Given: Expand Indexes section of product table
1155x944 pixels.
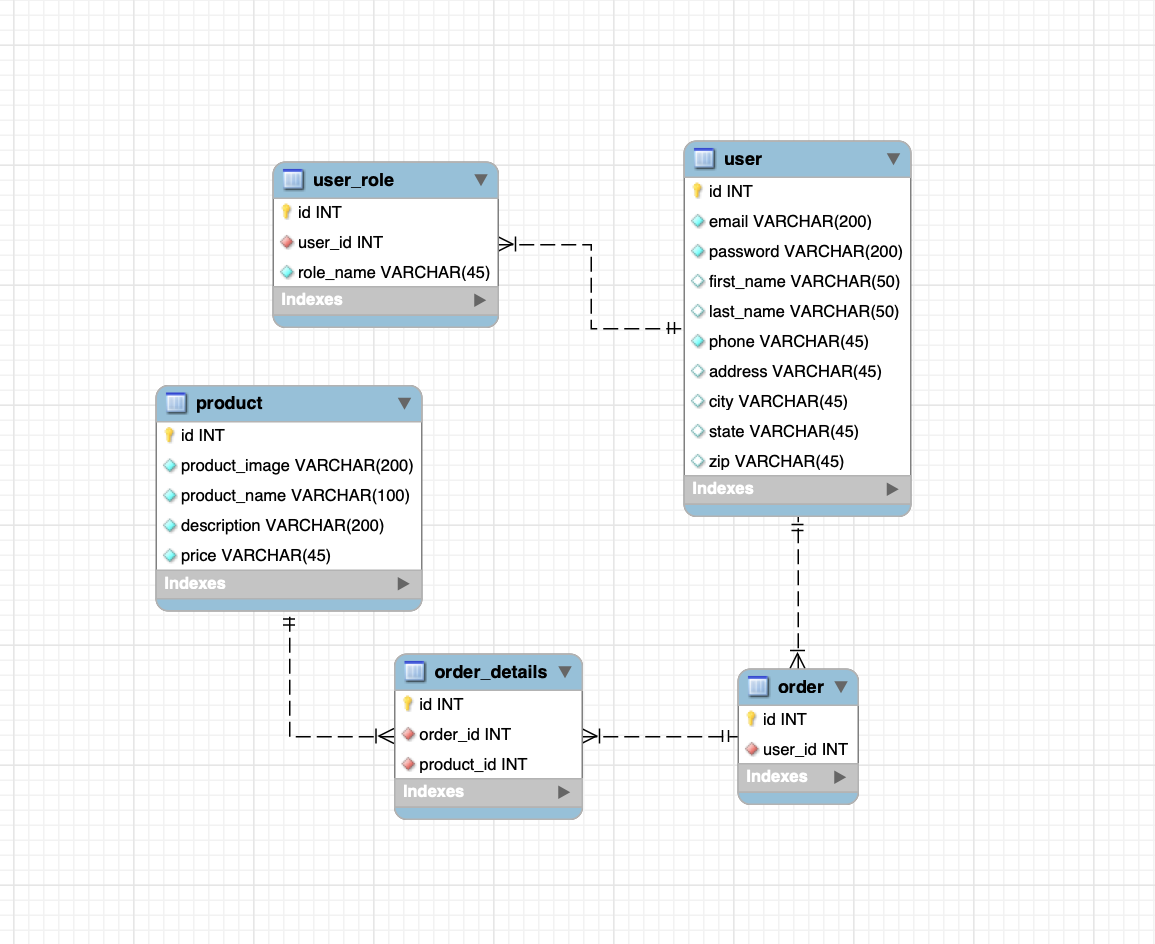Looking at the screenshot, I should [x=404, y=583].
